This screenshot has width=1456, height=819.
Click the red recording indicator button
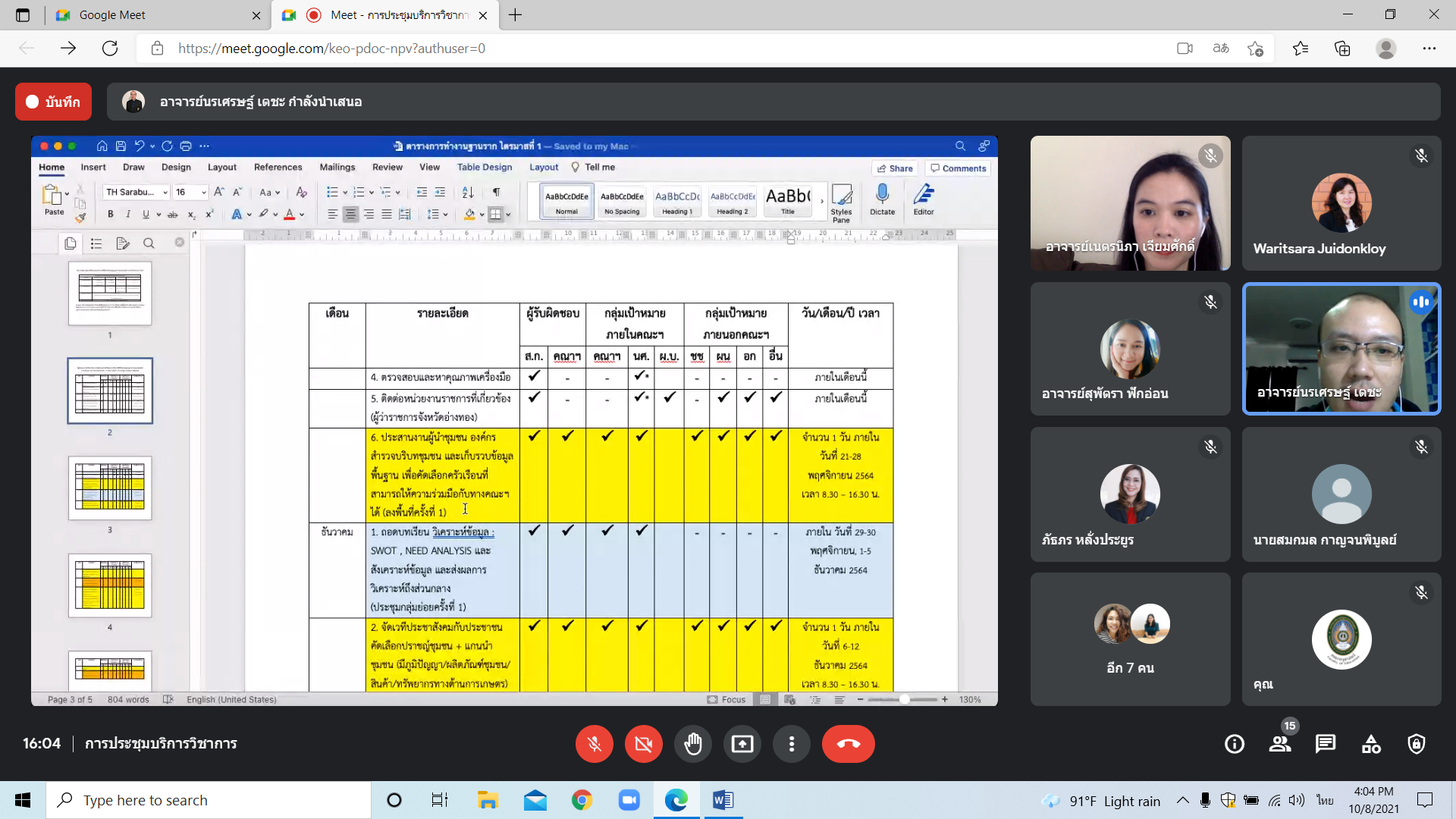point(53,102)
